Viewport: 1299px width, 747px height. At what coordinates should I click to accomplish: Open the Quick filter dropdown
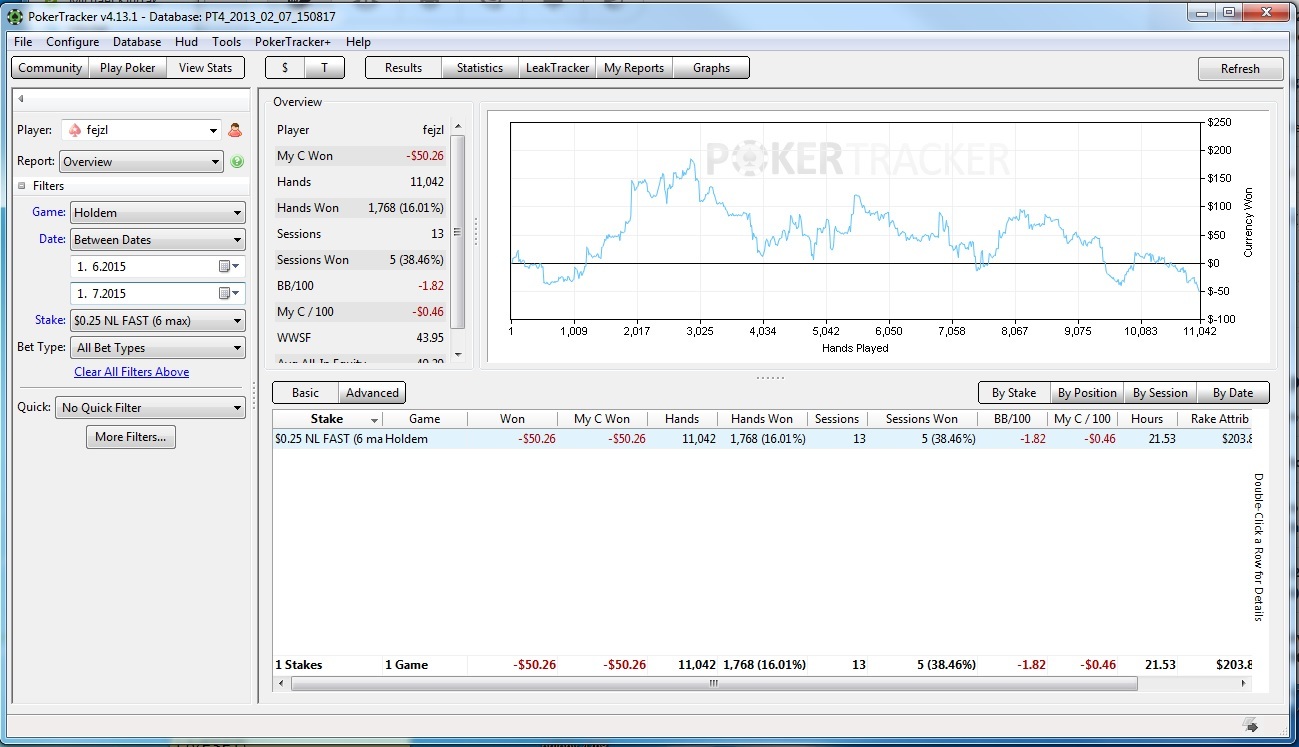pyautogui.click(x=150, y=408)
